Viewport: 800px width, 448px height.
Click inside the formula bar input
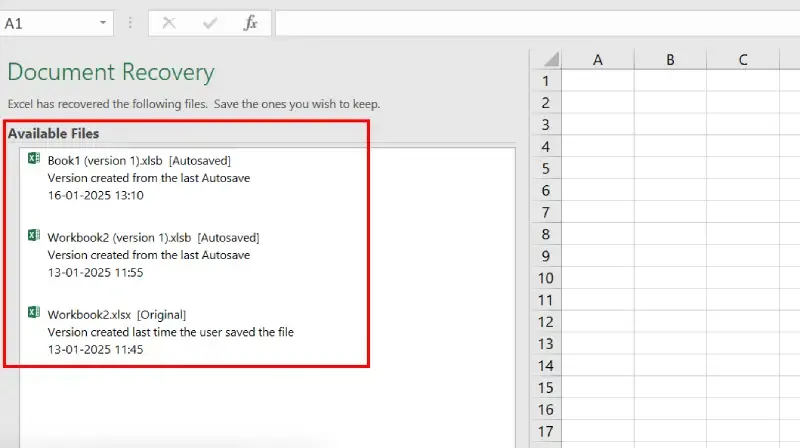[x=538, y=23]
